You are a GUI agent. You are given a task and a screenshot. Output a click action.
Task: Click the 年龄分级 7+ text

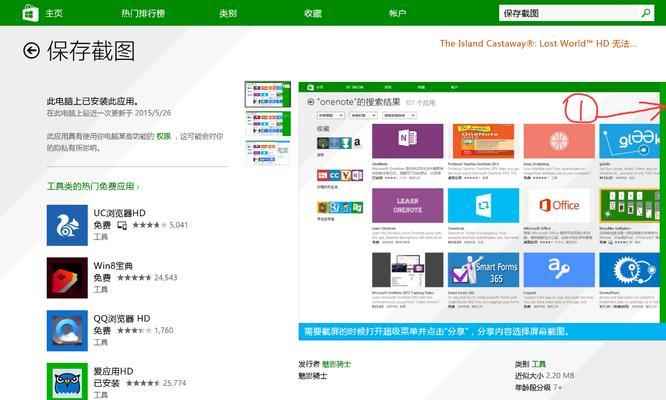pos(539,387)
